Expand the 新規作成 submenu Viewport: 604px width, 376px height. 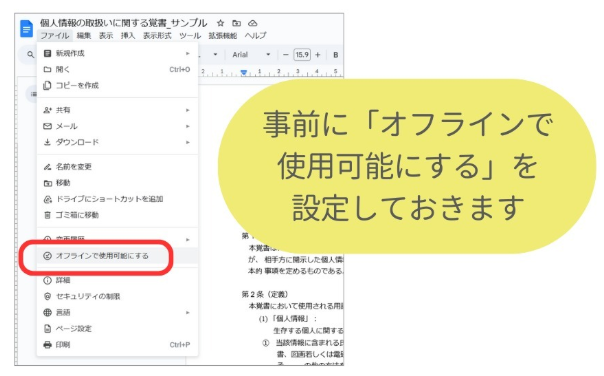click(x=117, y=53)
